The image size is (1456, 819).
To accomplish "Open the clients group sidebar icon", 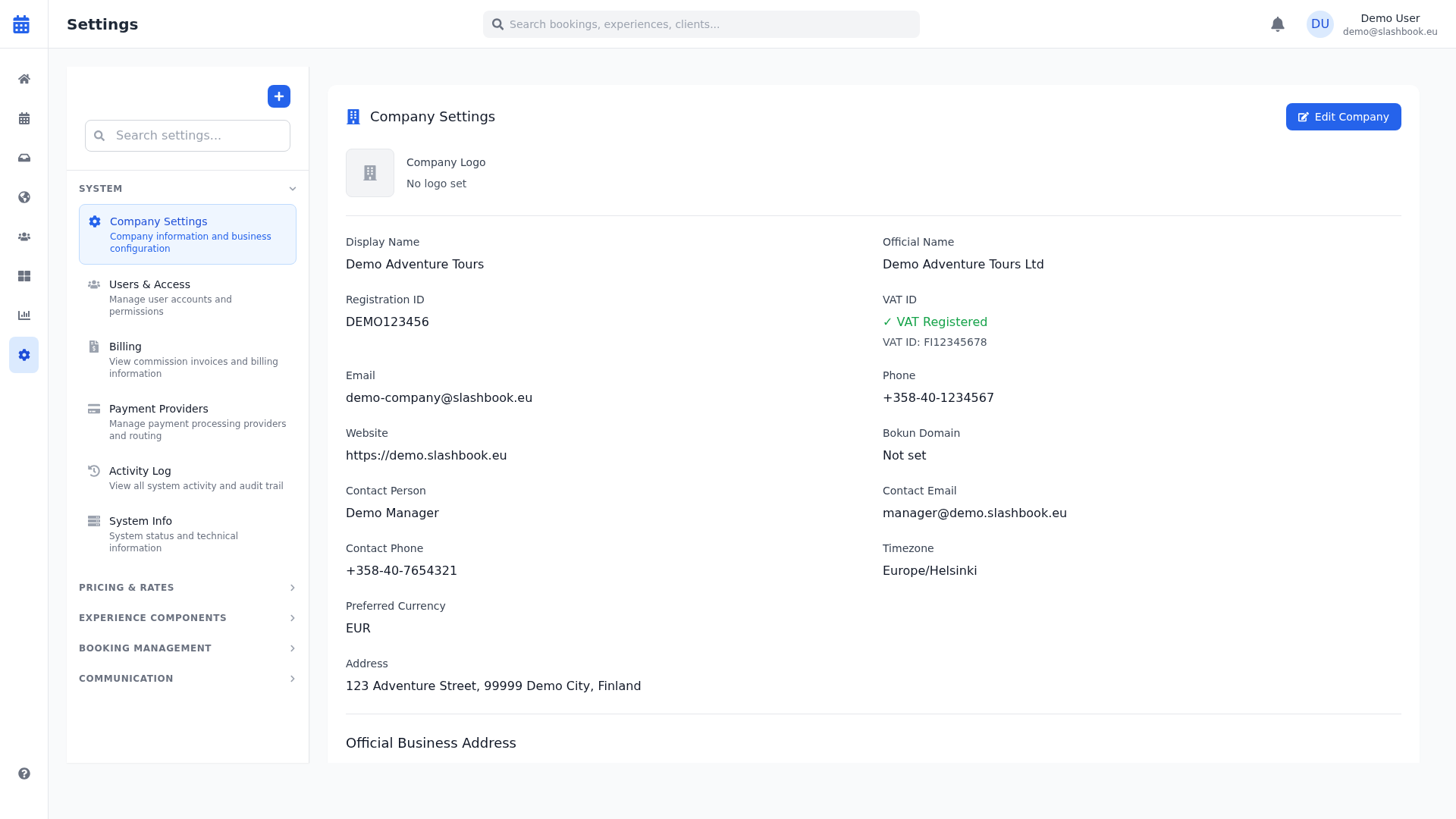I will tap(24, 237).
